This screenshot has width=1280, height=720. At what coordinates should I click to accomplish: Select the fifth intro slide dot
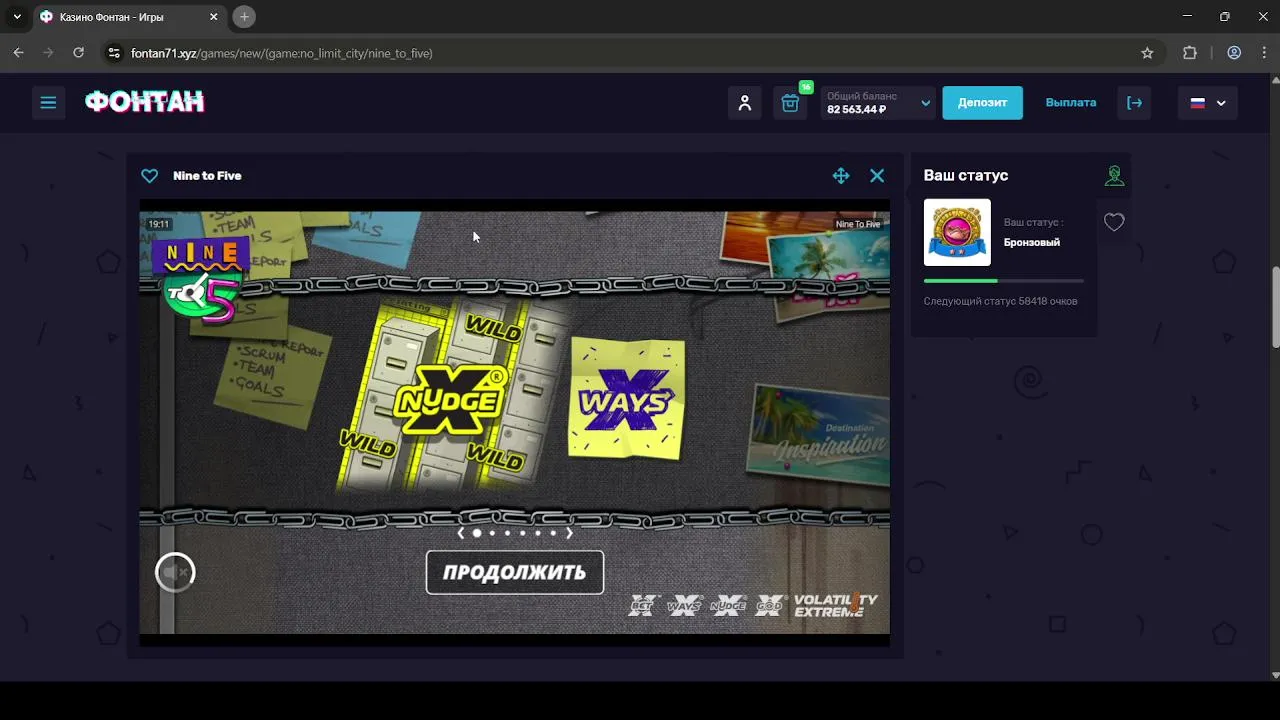(x=538, y=533)
